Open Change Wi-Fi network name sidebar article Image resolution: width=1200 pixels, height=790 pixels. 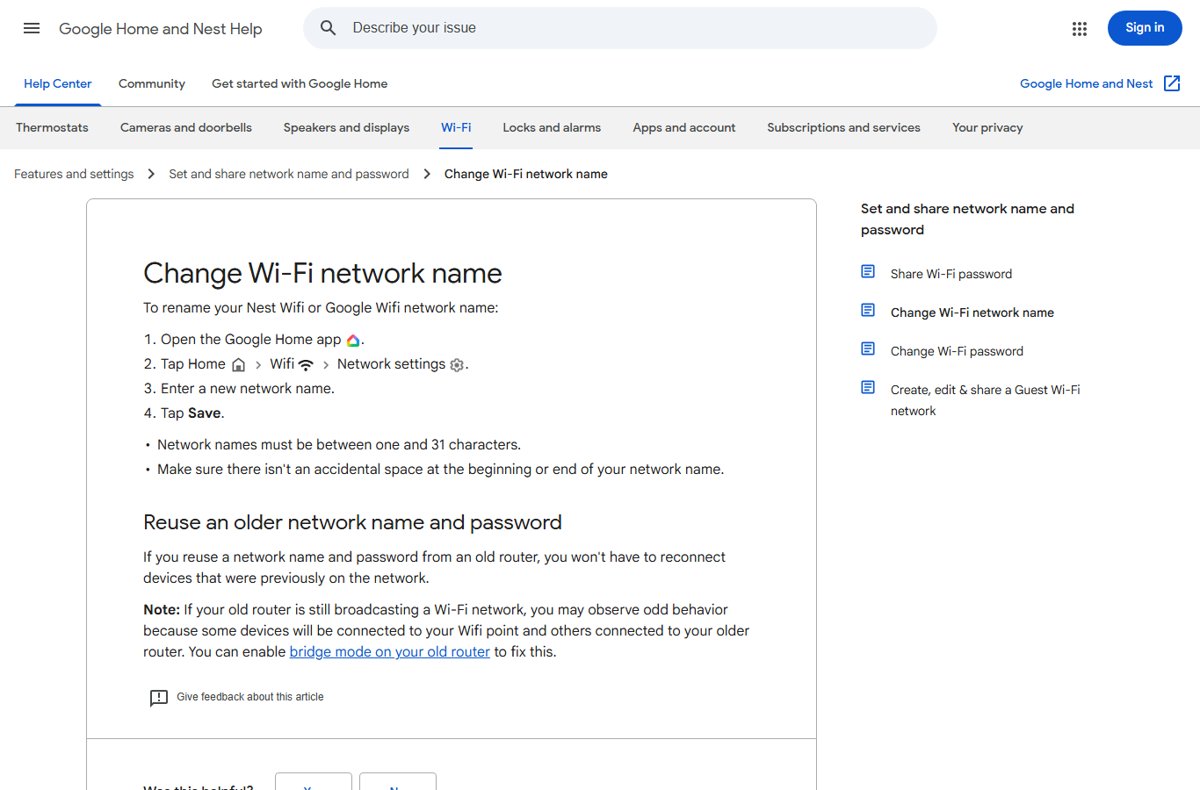click(x=972, y=313)
